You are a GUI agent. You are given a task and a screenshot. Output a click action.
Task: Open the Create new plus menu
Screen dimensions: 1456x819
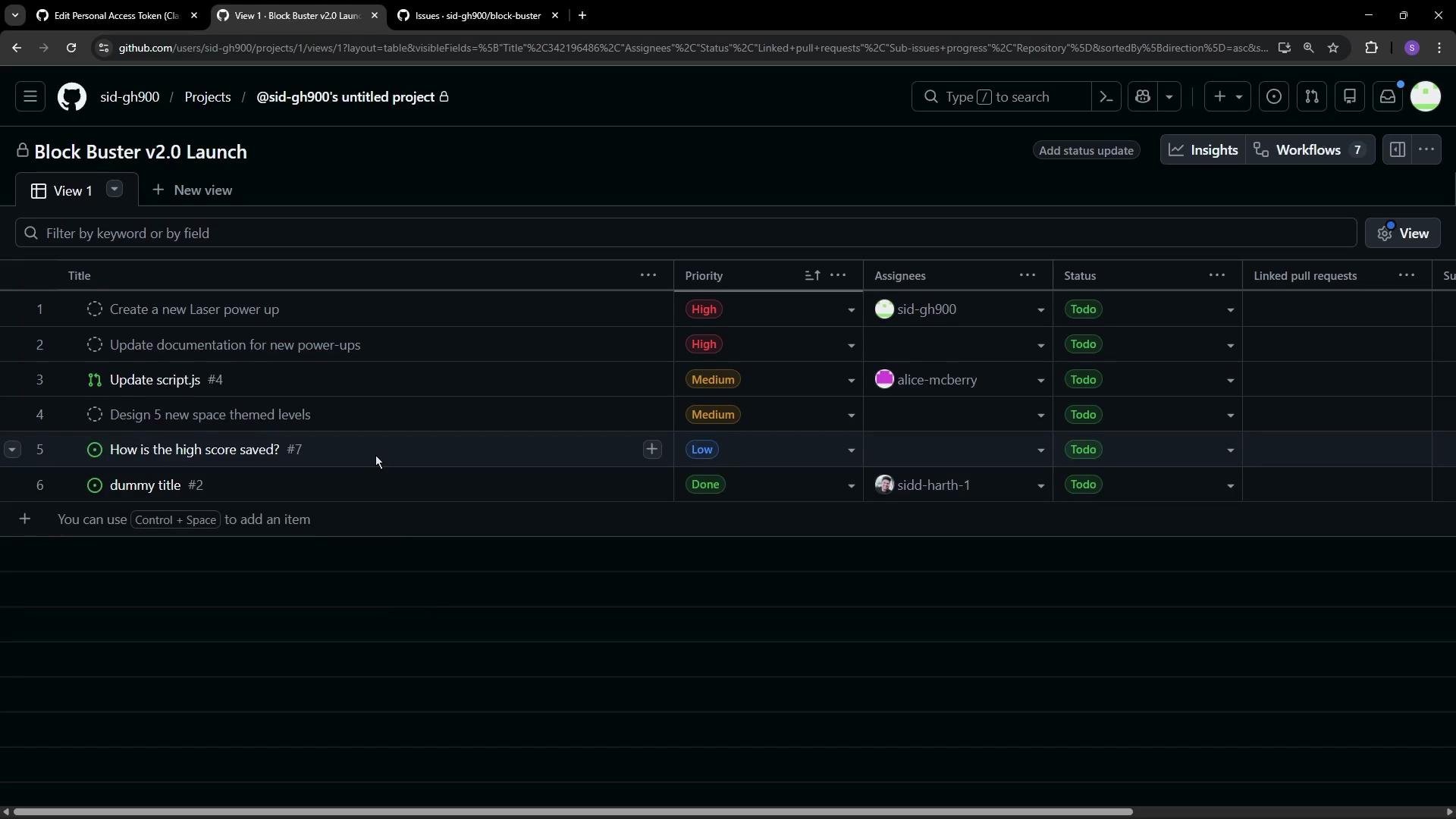click(x=1228, y=97)
